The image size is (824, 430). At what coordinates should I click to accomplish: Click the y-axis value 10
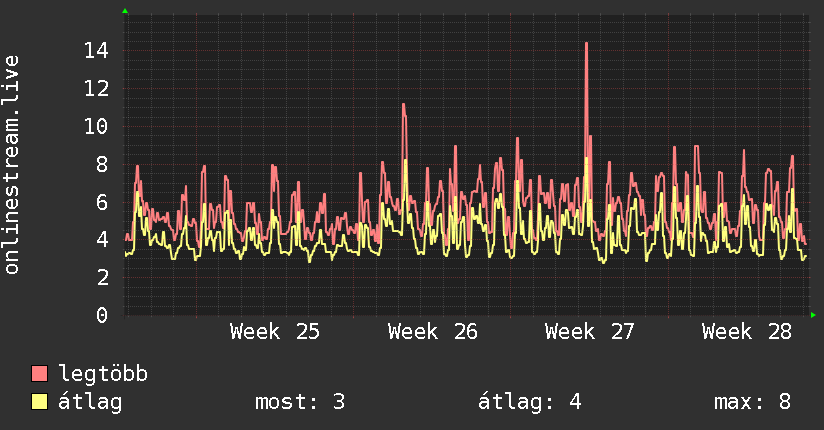(96, 127)
